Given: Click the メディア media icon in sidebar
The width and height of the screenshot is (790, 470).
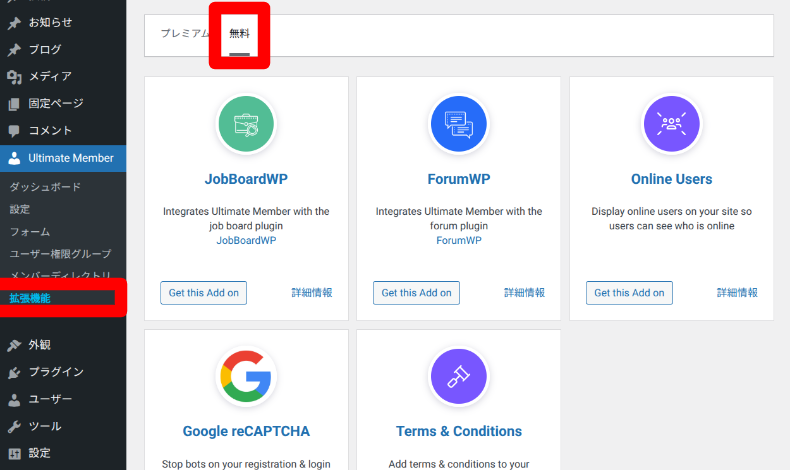Looking at the screenshot, I should (14, 77).
